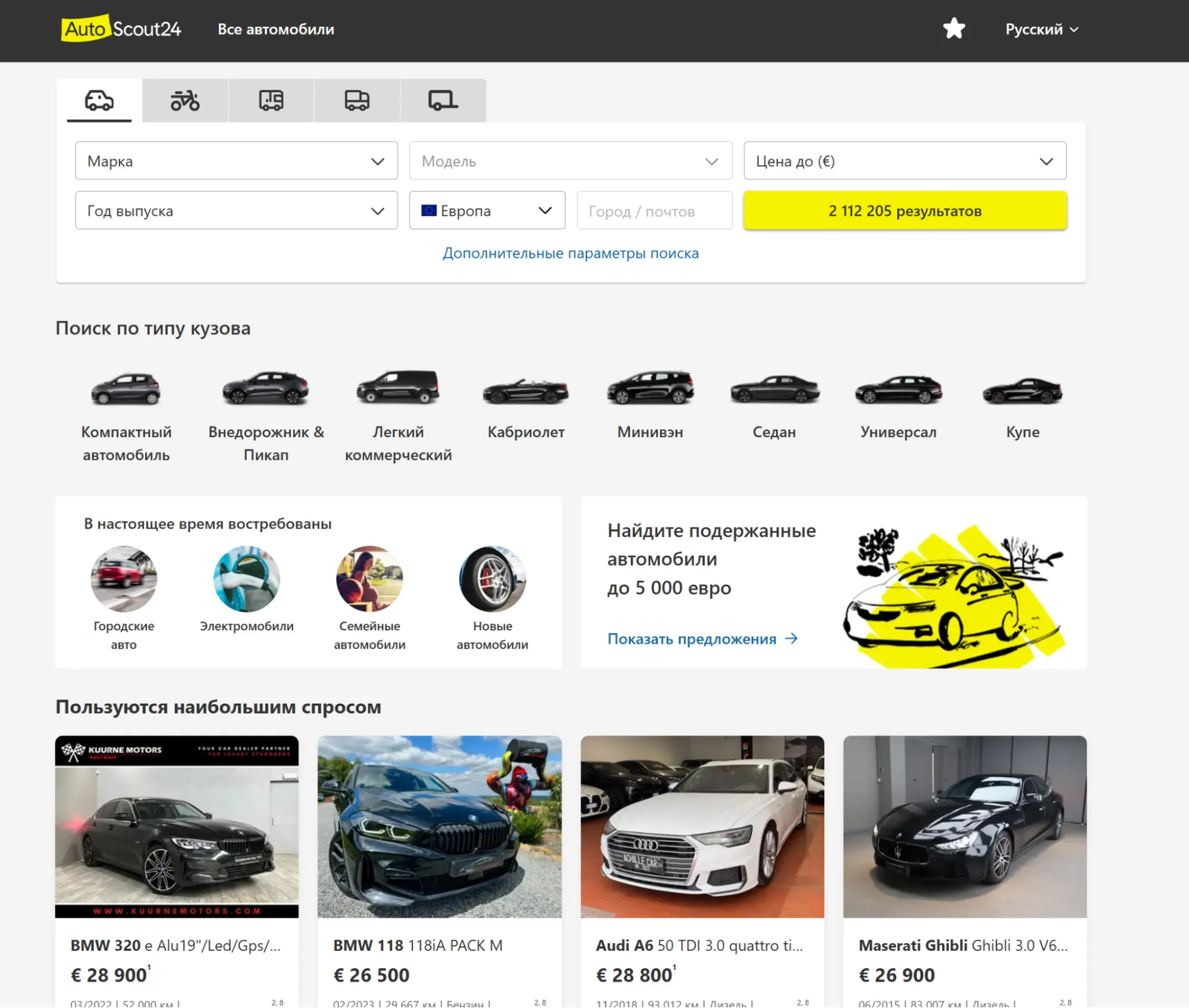Open favorites via the star icon

click(x=953, y=29)
